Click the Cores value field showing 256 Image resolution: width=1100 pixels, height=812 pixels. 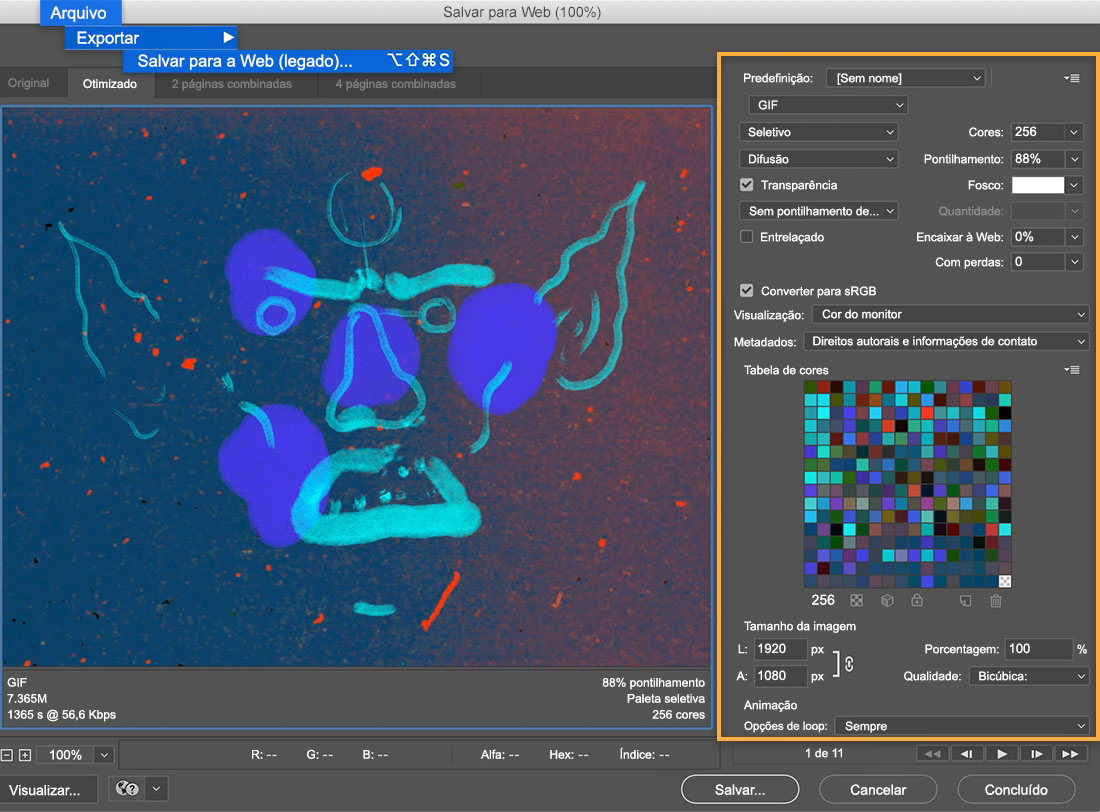tap(1038, 132)
